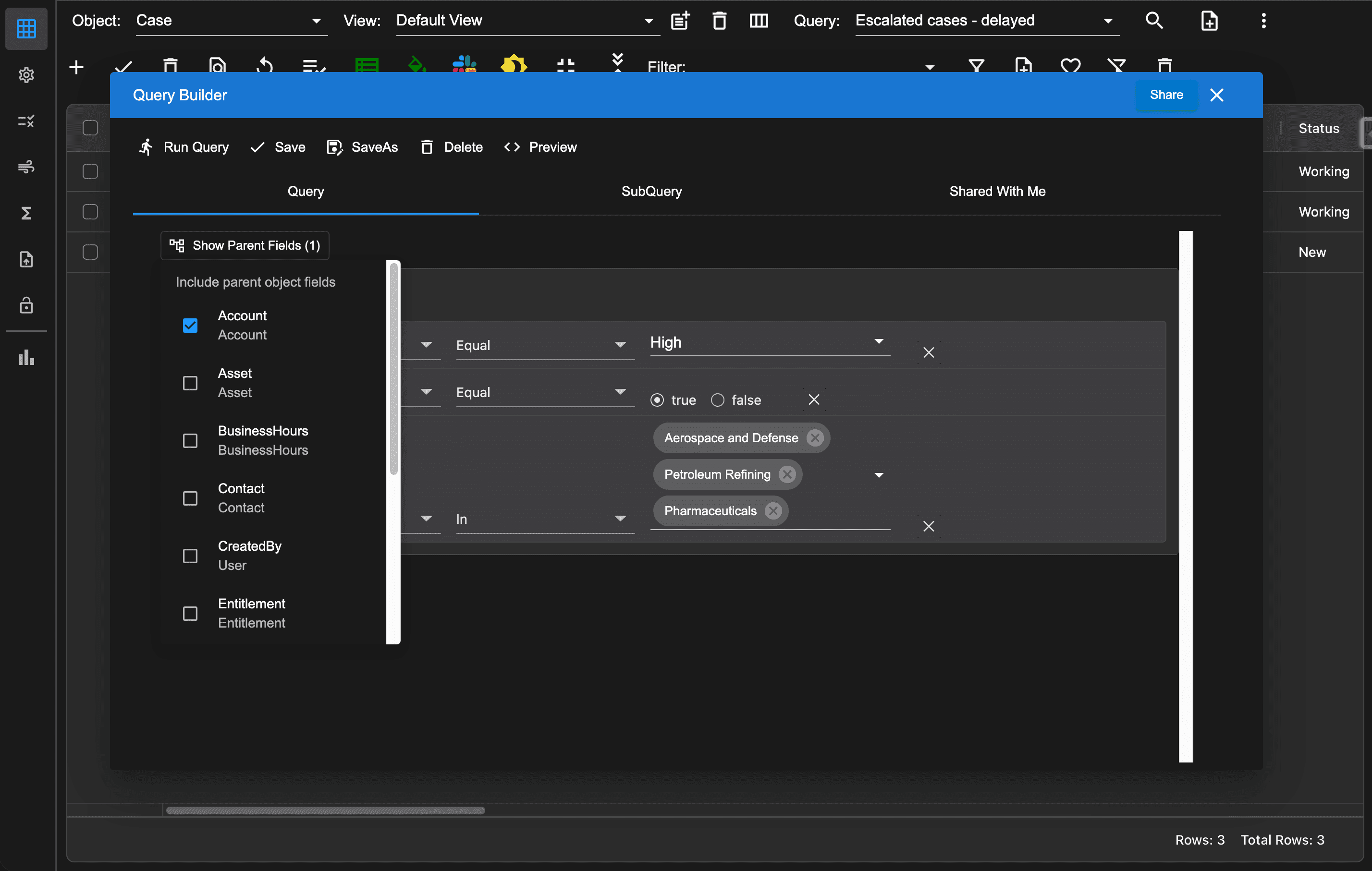This screenshot has width=1372, height=871.
Task: Click the columns layout icon beside View
Action: tap(759, 21)
